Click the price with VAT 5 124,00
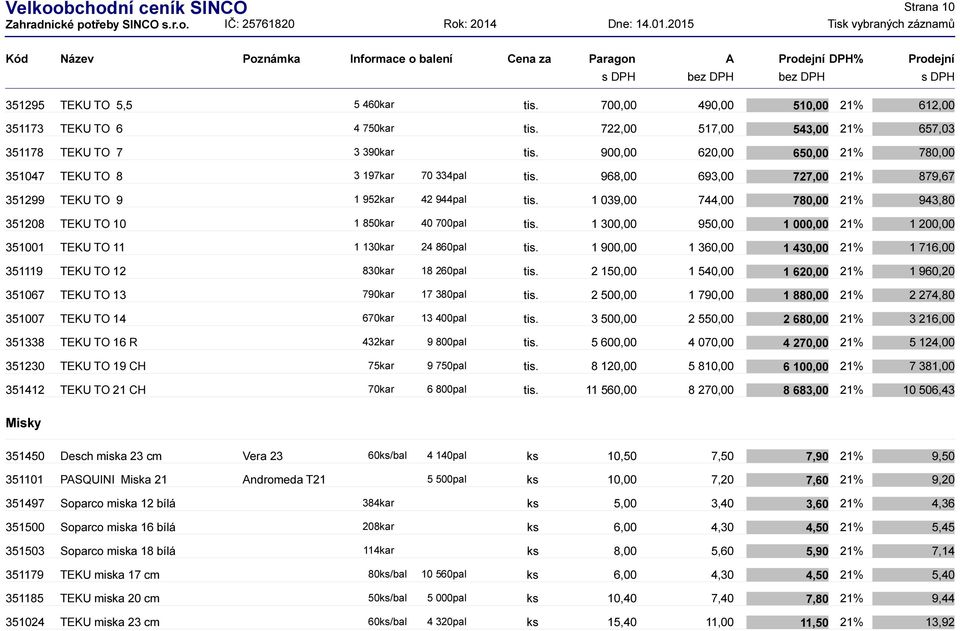Viewport: 960px width, 631px height. (913, 343)
